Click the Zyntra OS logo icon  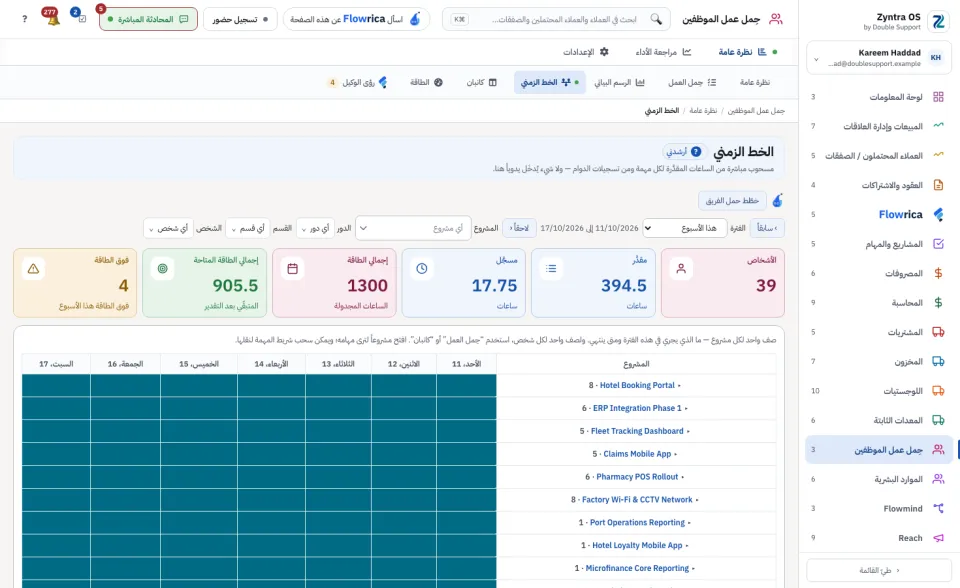pos(937,21)
